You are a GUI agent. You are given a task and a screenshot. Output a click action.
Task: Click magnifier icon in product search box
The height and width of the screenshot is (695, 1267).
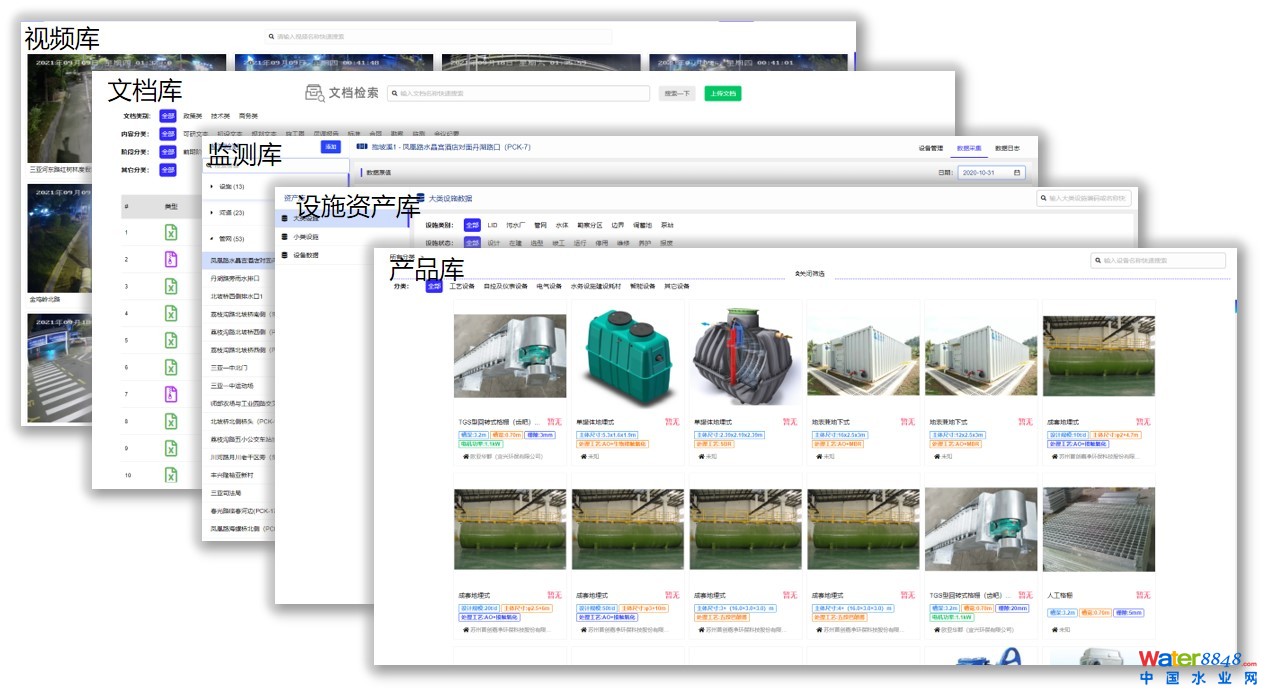click(1097, 260)
